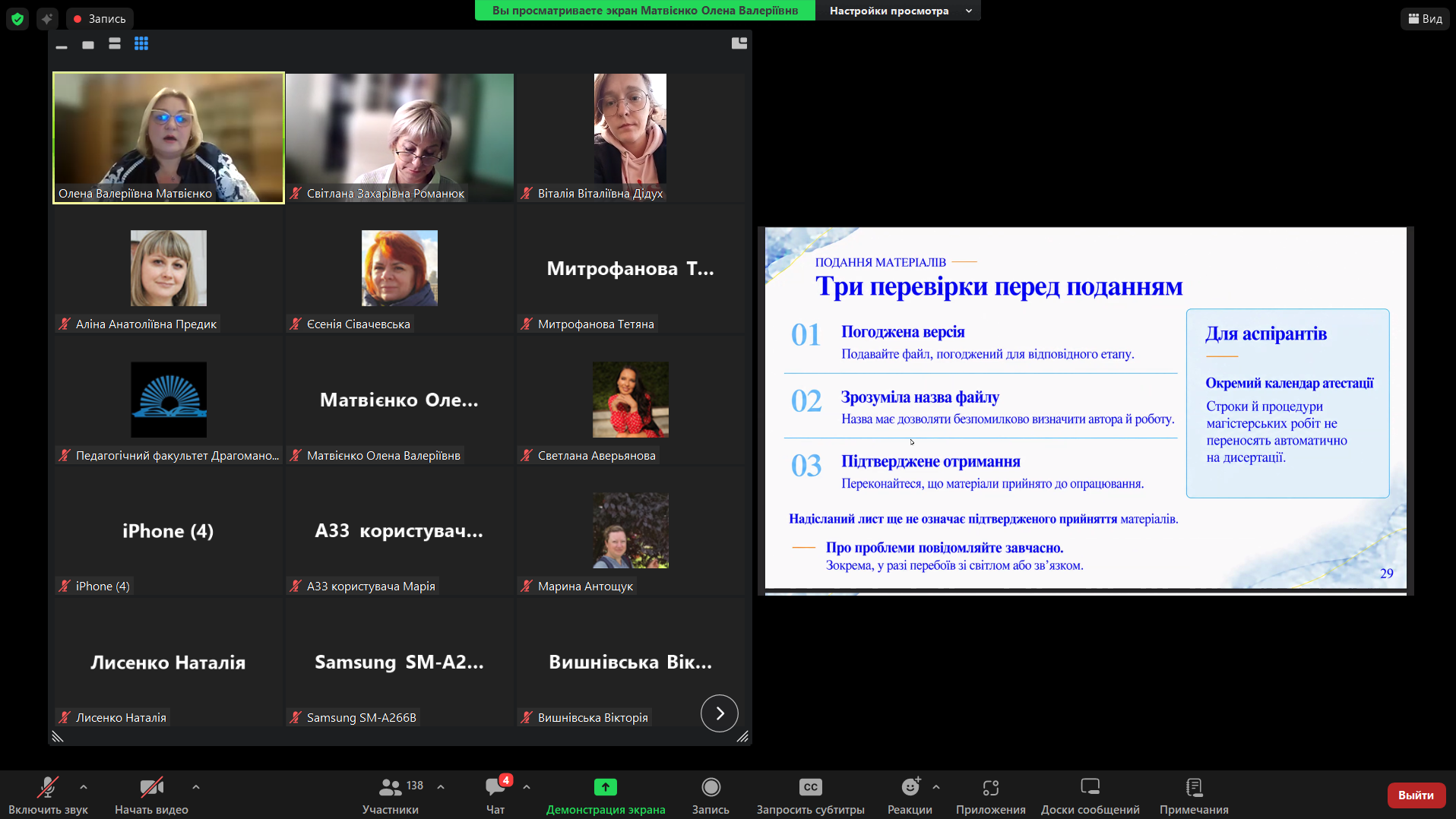Image resolution: width=1456 pixels, height=819 pixels.
Task: Request captions via Запросить субтитры
Action: pos(810,795)
